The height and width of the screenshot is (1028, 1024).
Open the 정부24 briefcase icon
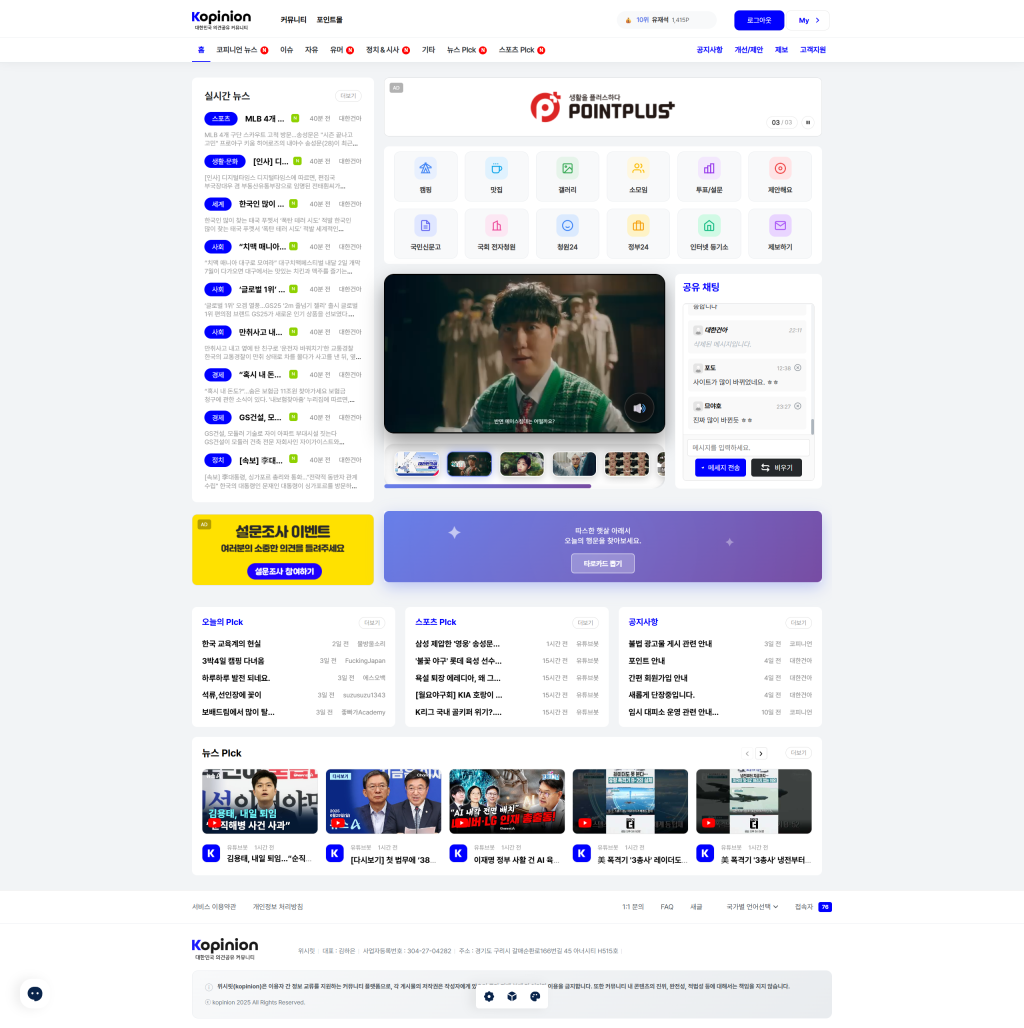click(x=638, y=226)
